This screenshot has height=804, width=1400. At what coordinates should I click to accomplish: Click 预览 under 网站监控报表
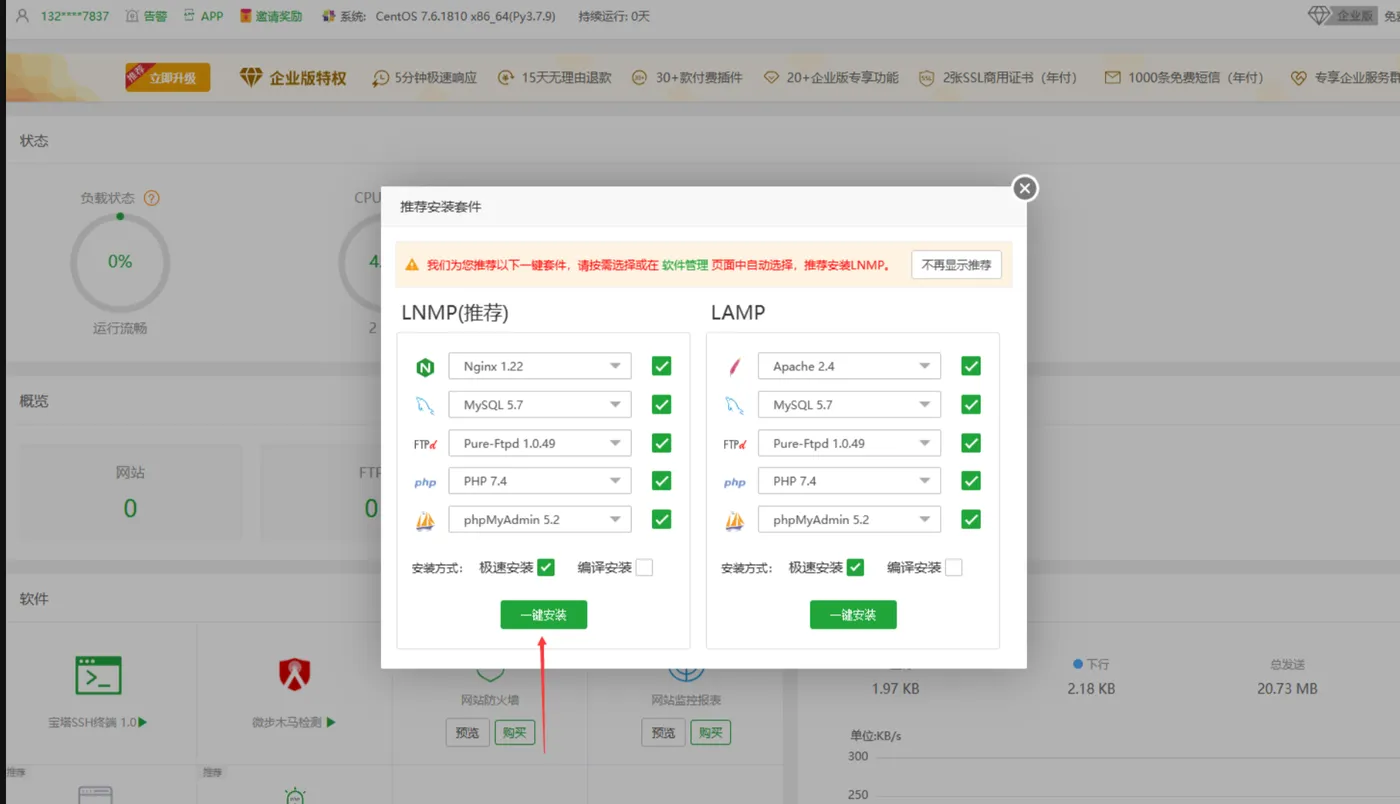coord(663,733)
